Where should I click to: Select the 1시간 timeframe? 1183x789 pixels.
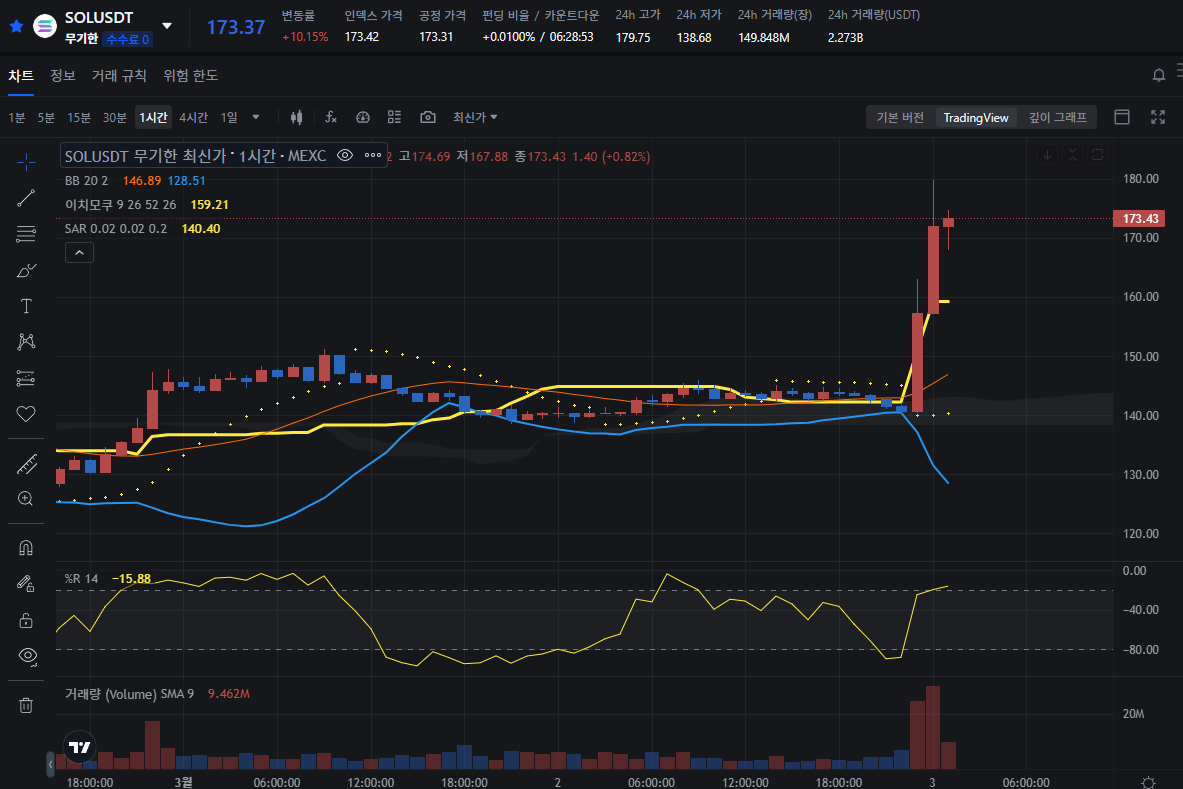(x=153, y=117)
